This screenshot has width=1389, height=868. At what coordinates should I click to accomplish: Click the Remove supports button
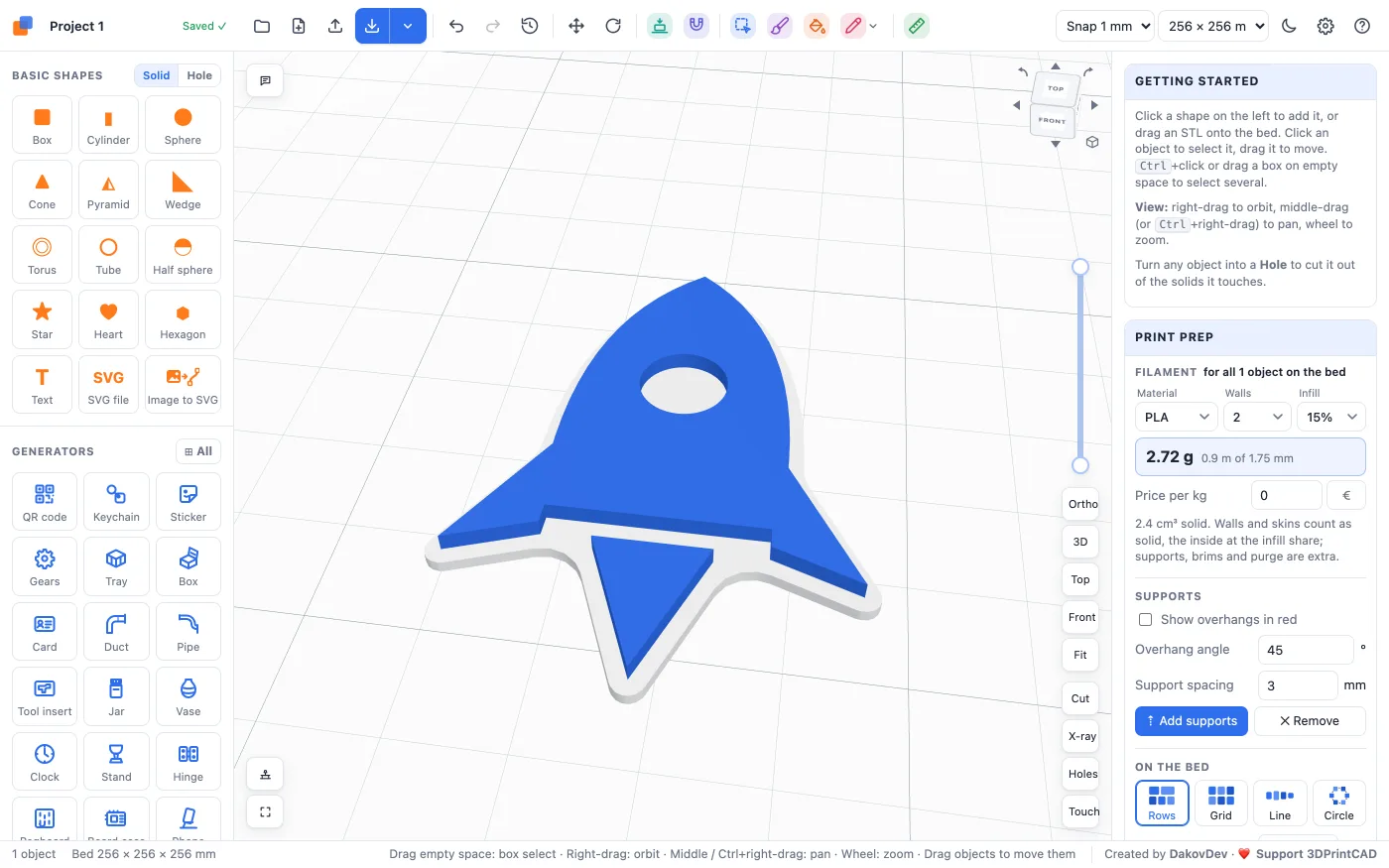[x=1310, y=721]
